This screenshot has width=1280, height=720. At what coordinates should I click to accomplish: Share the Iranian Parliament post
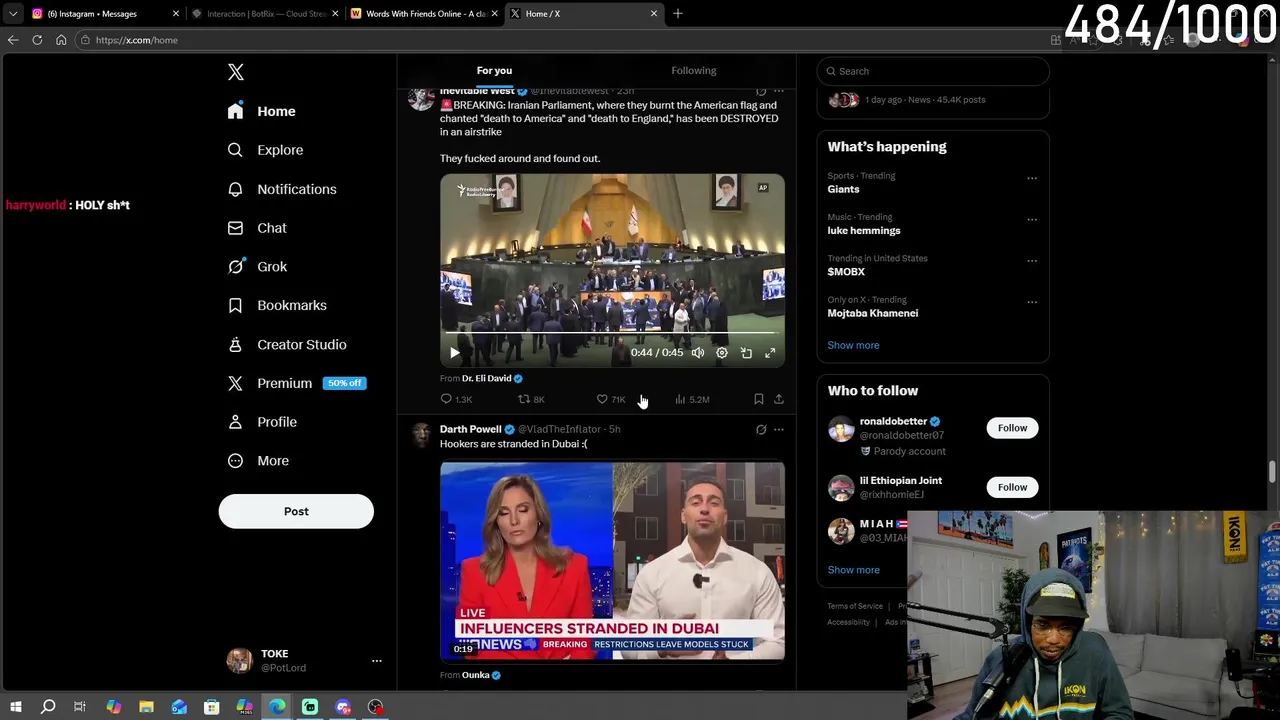tap(779, 399)
